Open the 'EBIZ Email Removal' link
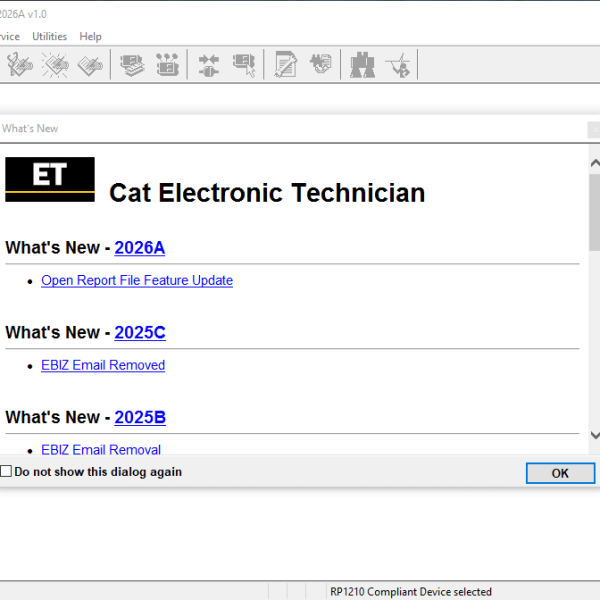600x600 pixels. (x=101, y=450)
